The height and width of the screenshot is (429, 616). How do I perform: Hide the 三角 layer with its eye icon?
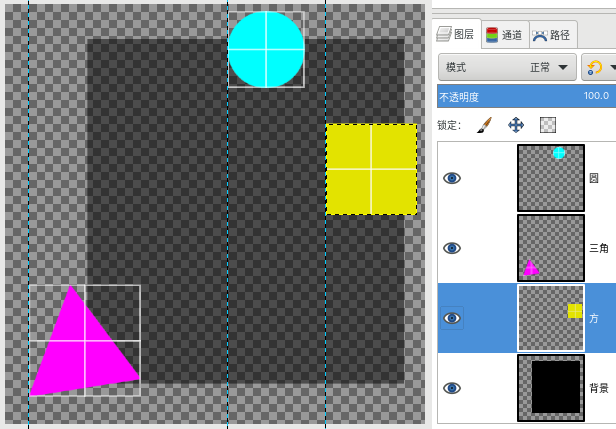click(x=452, y=248)
